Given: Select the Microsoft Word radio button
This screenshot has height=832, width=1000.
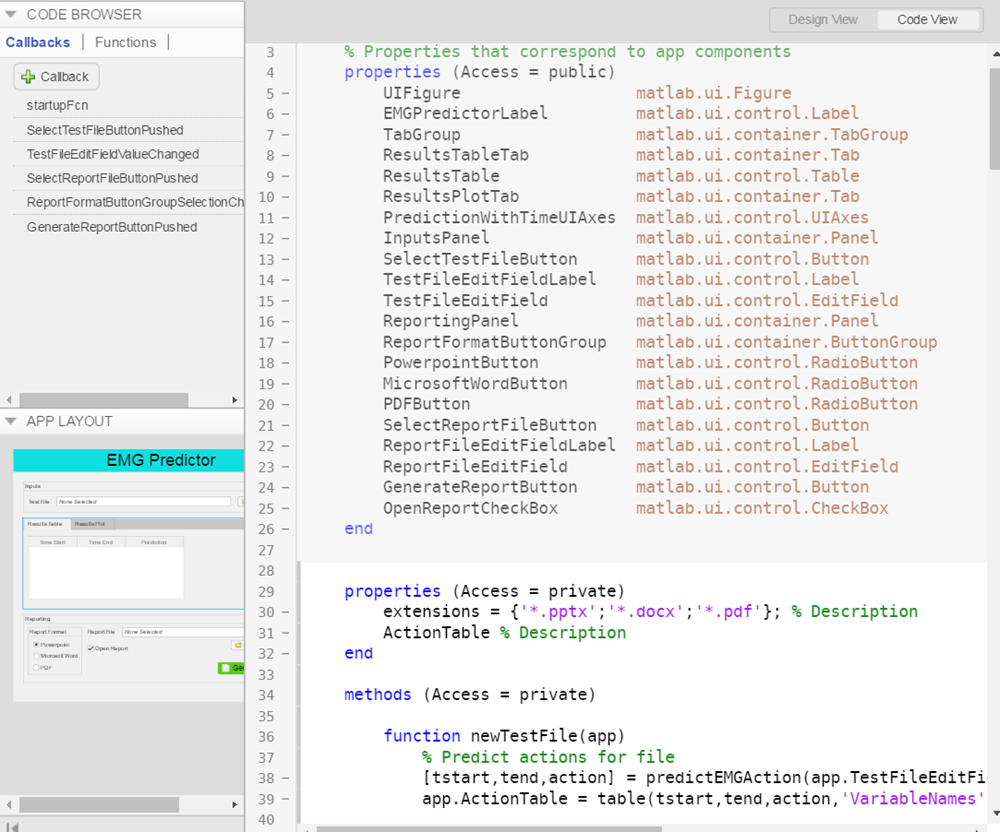Looking at the screenshot, I should coord(37,656).
